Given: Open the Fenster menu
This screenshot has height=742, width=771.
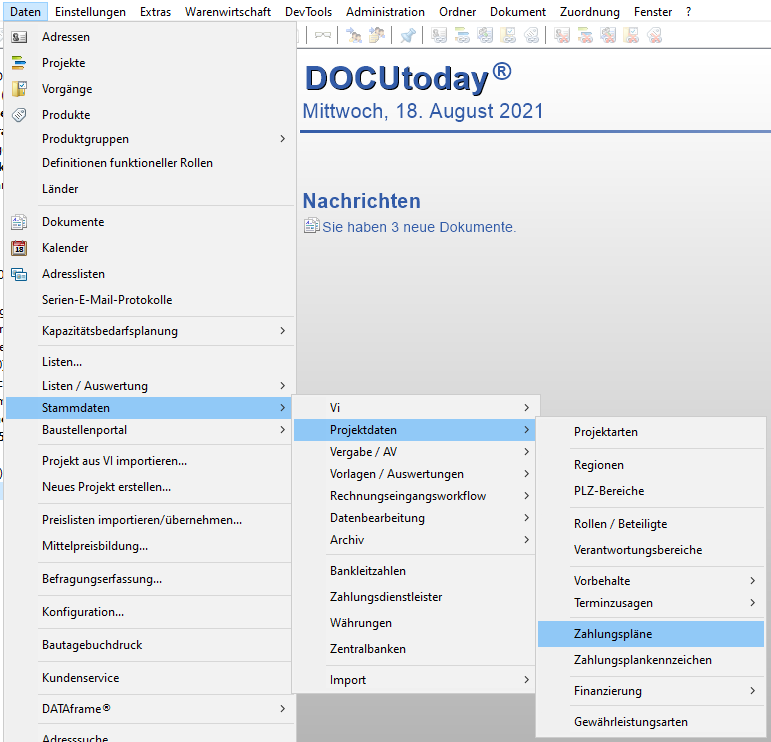Looking at the screenshot, I should (x=652, y=12).
